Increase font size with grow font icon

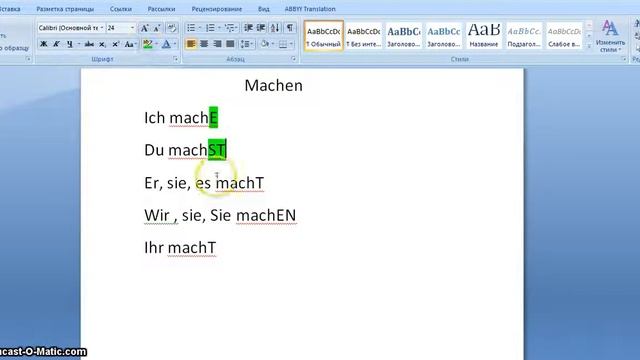pos(144,28)
